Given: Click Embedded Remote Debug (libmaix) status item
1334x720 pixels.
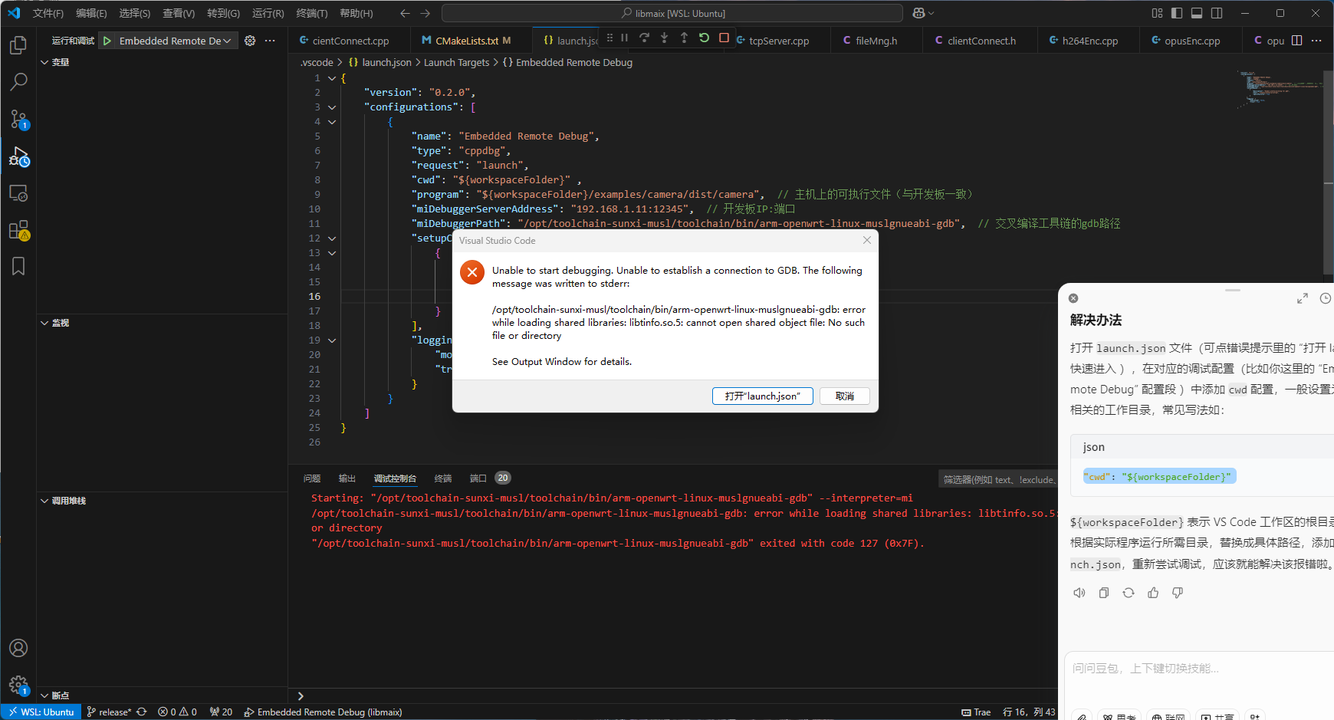Looking at the screenshot, I should (x=323, y=712).
